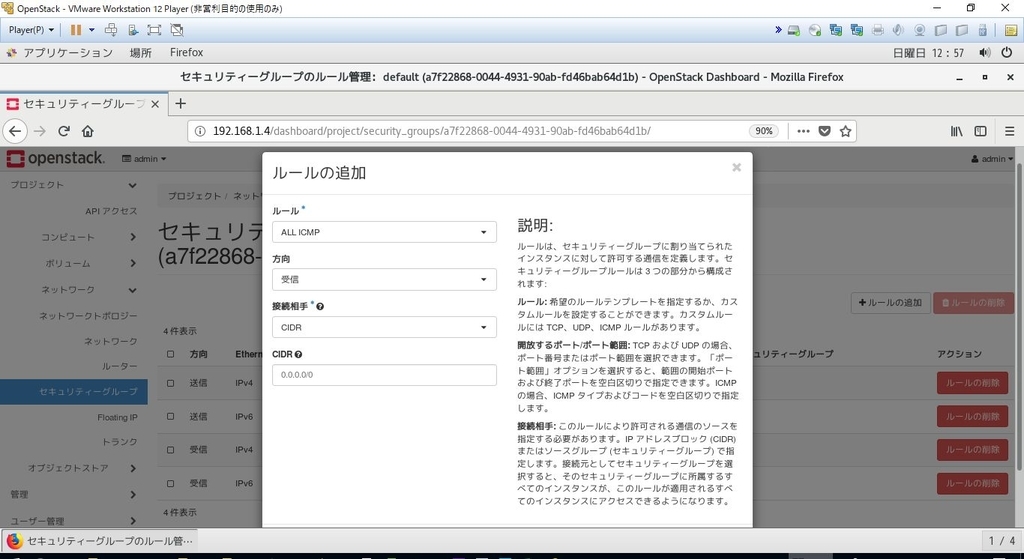Viewport: 1024px width, 559px height.
Task: Click the printer device icon
Action: click(x=878, y=30)
